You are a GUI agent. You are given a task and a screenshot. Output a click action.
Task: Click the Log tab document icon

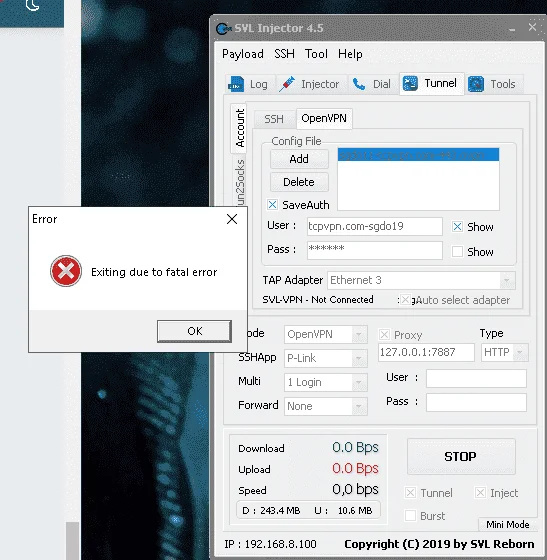pos(236,84)
